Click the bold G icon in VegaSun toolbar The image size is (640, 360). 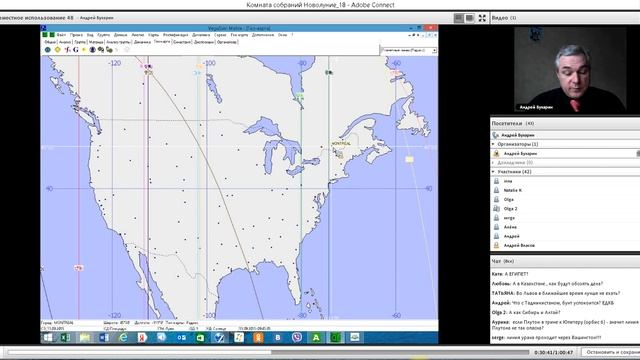76,50
